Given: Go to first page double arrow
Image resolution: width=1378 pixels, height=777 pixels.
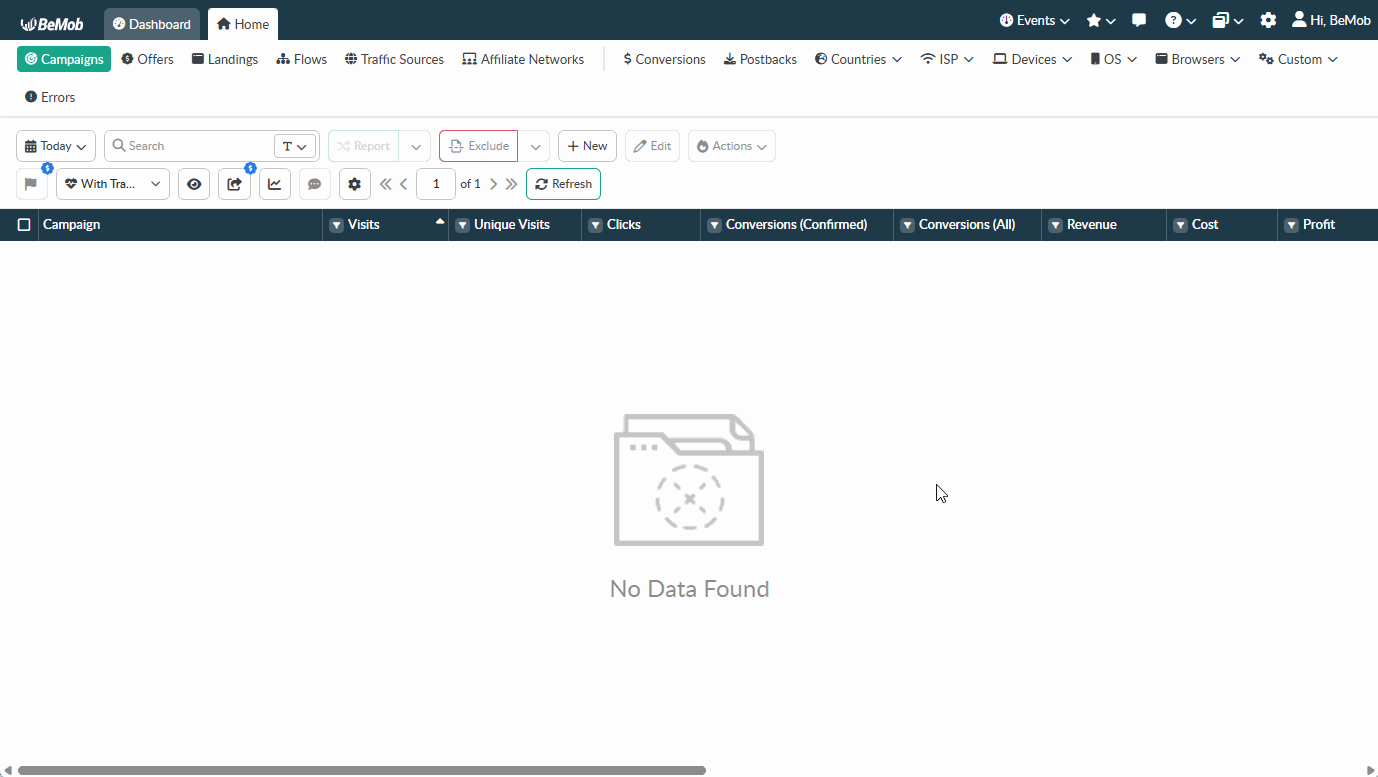Looking at the screenshot, I should click(x=385, y=184).
